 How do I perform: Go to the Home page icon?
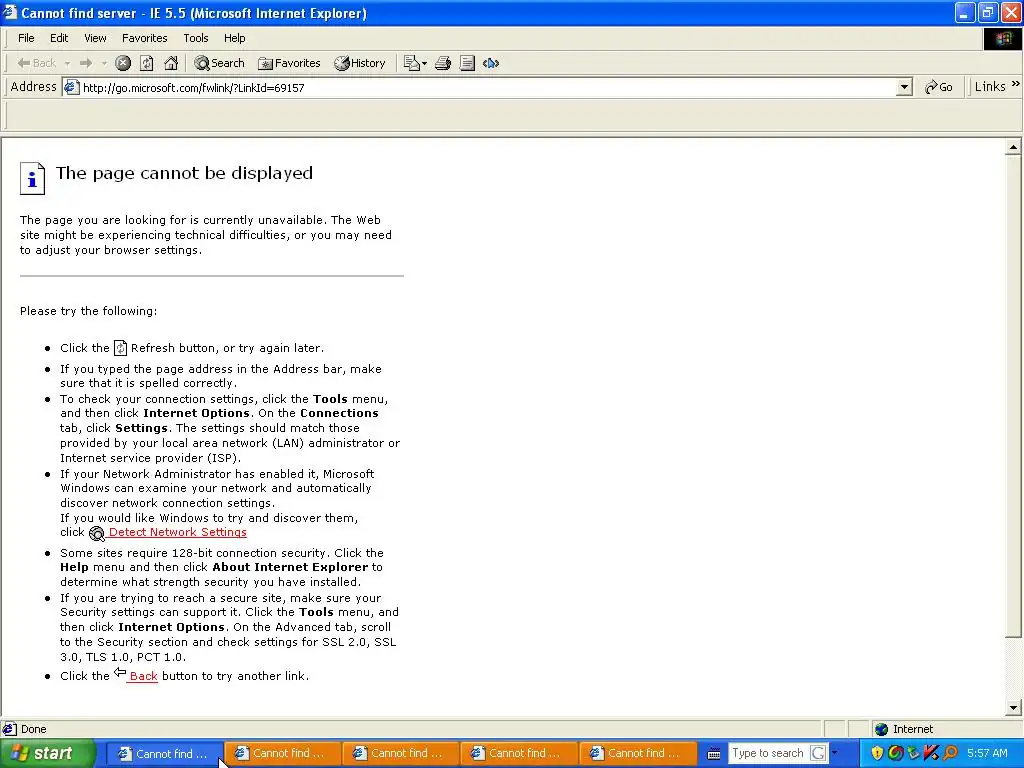pyautogui.click(x=171, y=63)
